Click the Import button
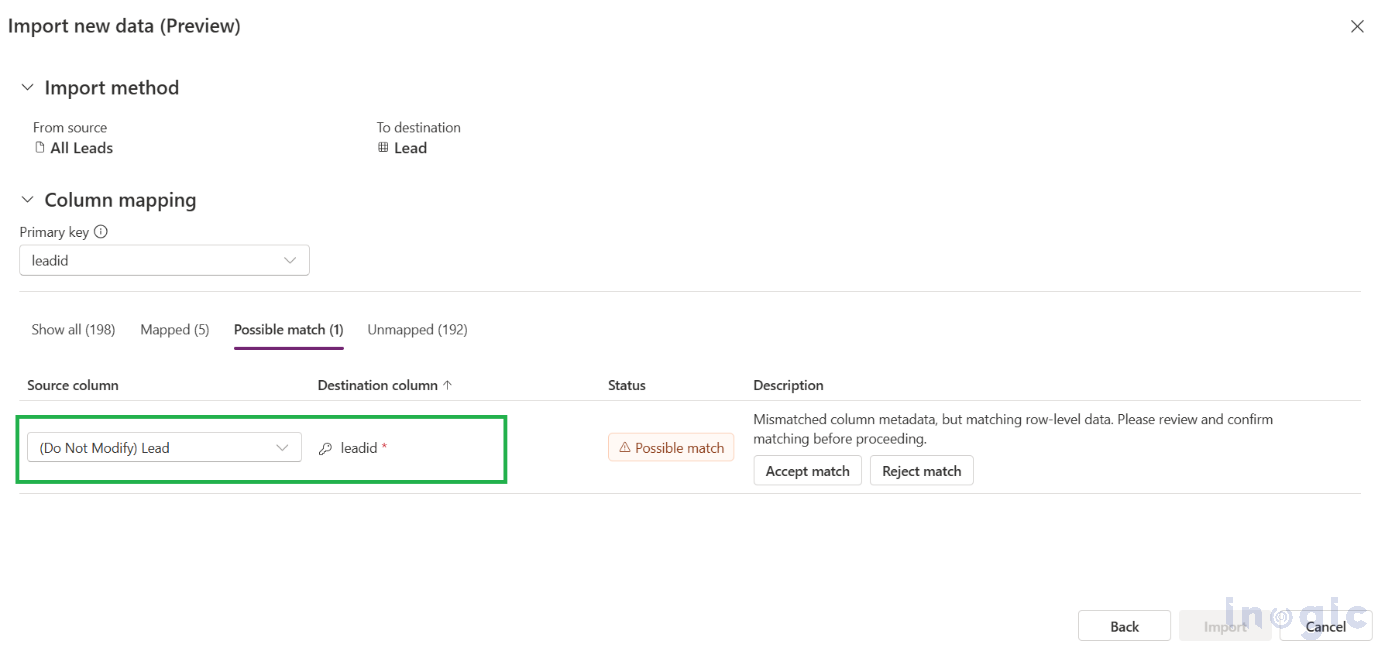 pyautogui.click(x=1225, y=626)
